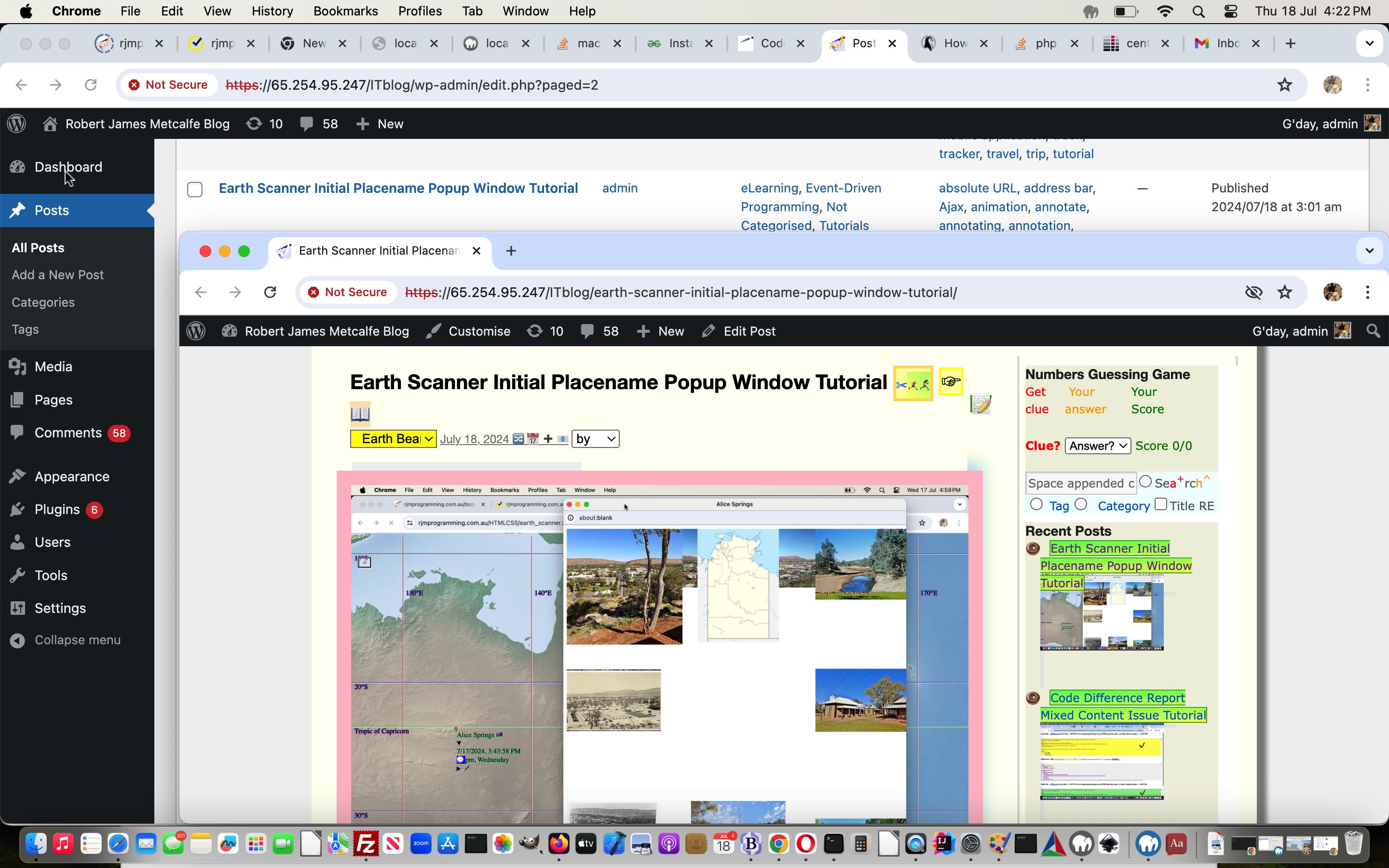Collapse the WordPress admin menu
Screen dimensions: 1389x868
pos(77,640)
